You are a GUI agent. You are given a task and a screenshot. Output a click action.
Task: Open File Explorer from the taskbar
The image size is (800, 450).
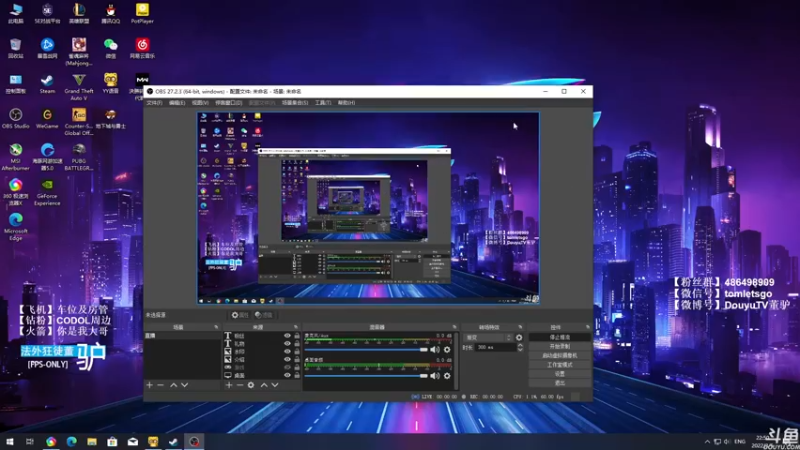tap(92, 441)
